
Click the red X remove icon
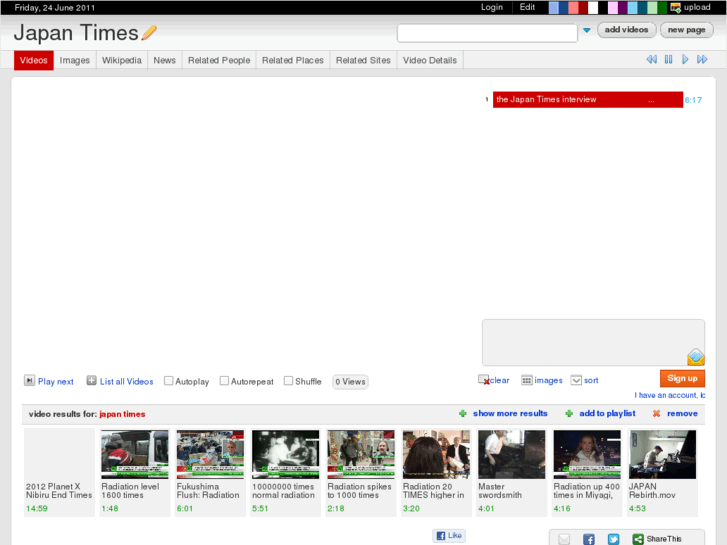[x=657, y=413]
